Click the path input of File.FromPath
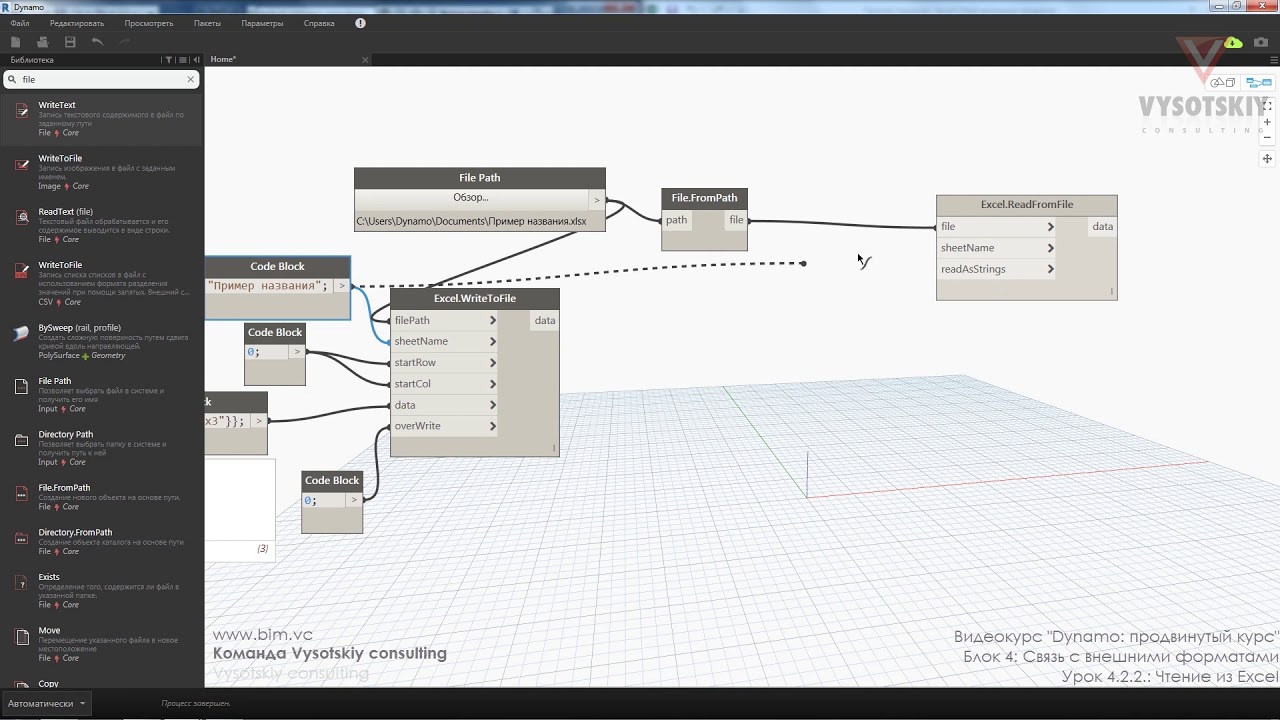Screen dimensions: 1280x720 [678, 220]
